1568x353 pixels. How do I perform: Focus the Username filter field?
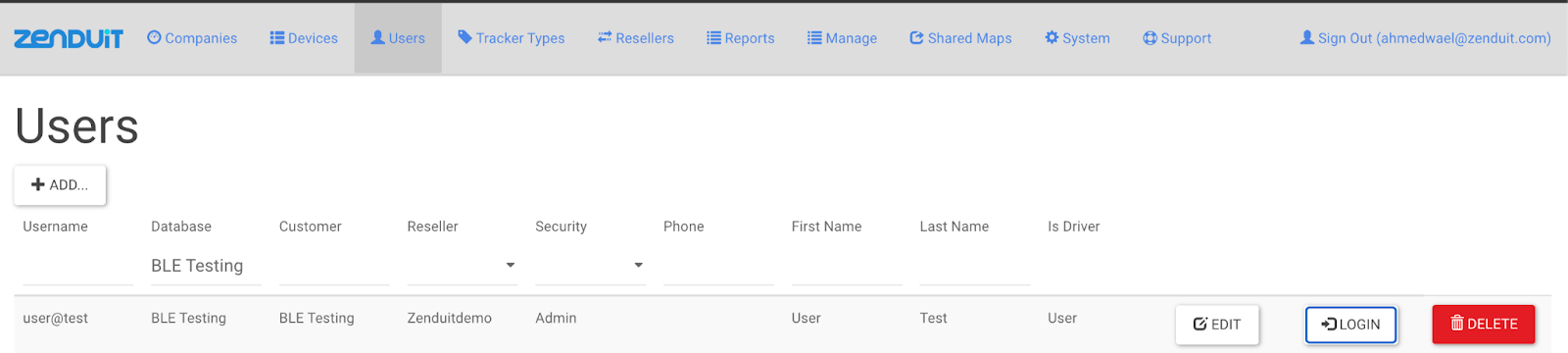click(77, 266)
